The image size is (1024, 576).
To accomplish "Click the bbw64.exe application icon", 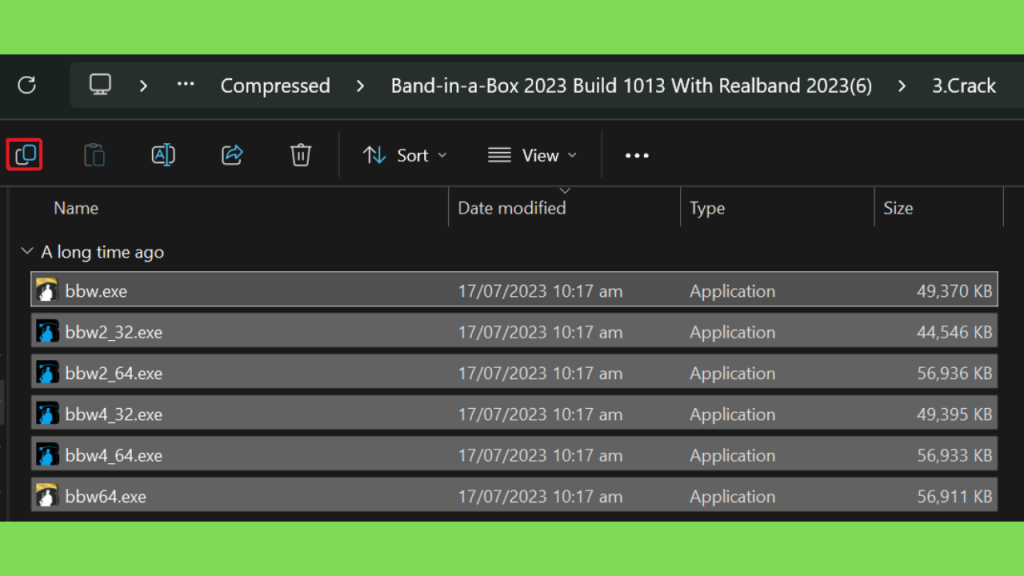I will (x=46, y=496).
